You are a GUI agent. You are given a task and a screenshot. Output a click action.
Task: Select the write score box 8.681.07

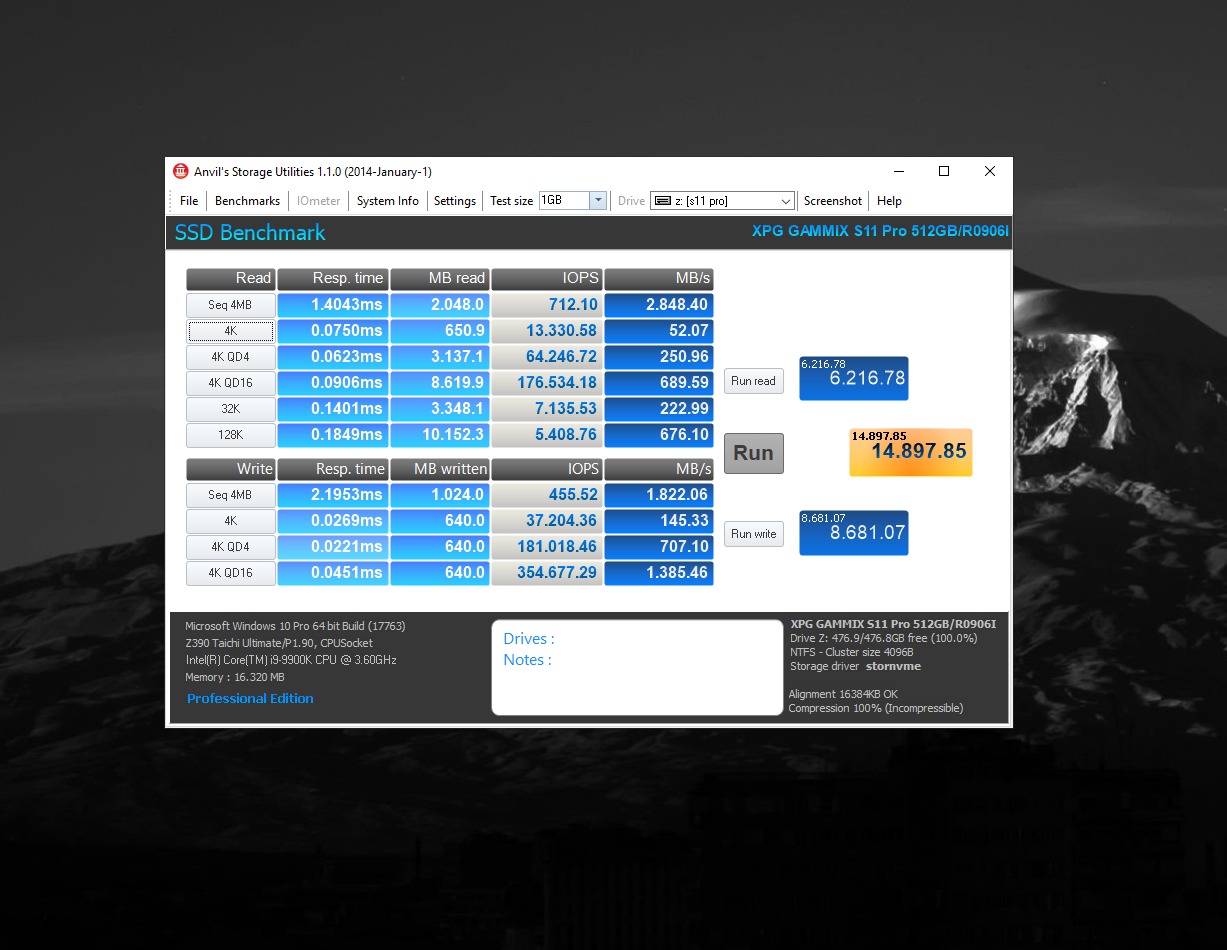pyautogui.click(x=854, y=533)
